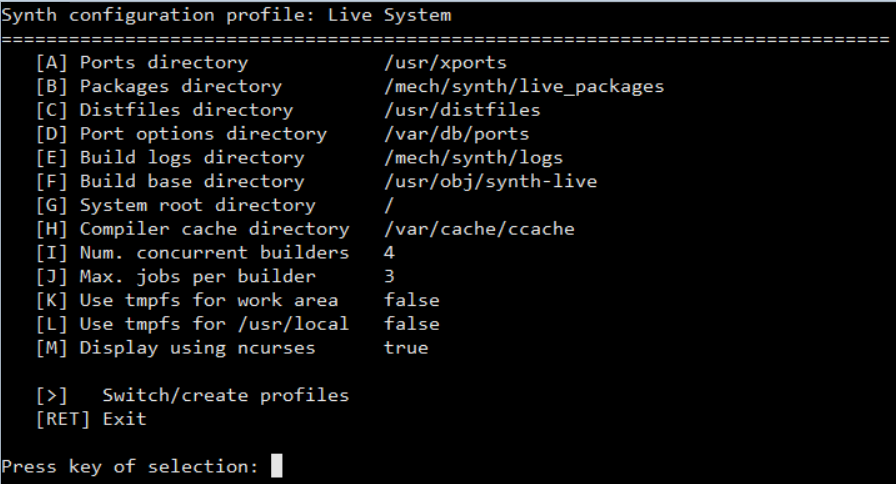
Task: Choose the [H] Compiler cache directory option
Action: (x=191, y=230)
